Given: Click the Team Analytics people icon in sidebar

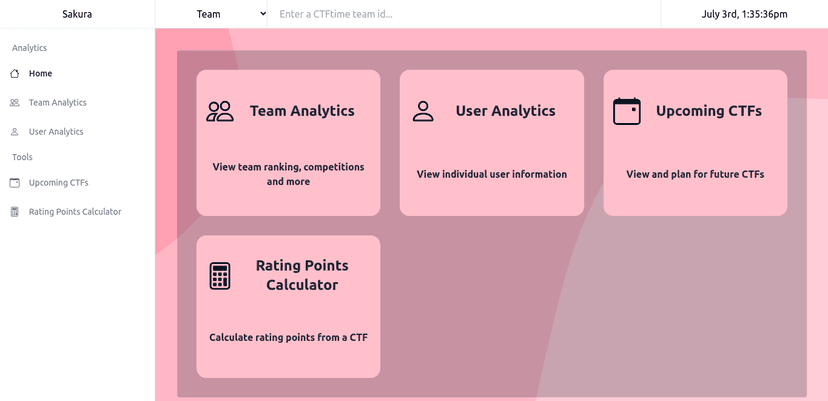Looking at the screenshot, I should click(x=15, y=102).
